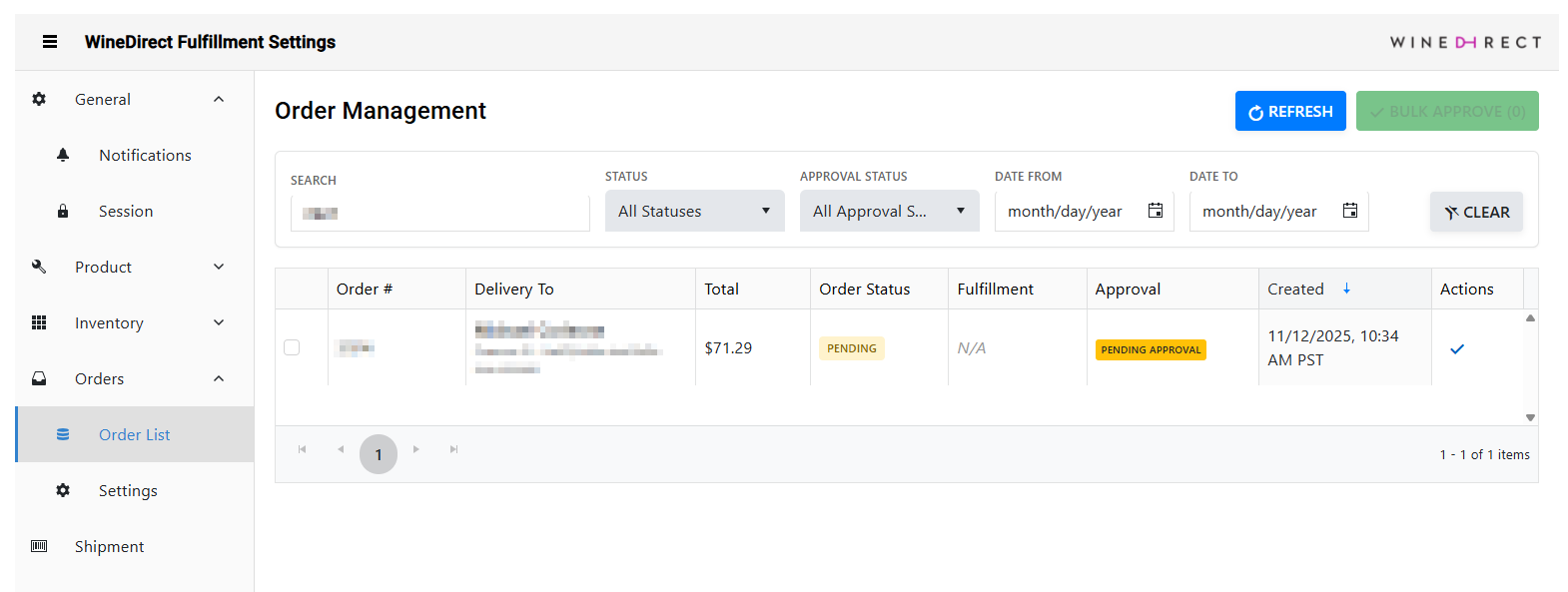Open Settings under the Orders section
1568x592 pixels.
point(128,490)
